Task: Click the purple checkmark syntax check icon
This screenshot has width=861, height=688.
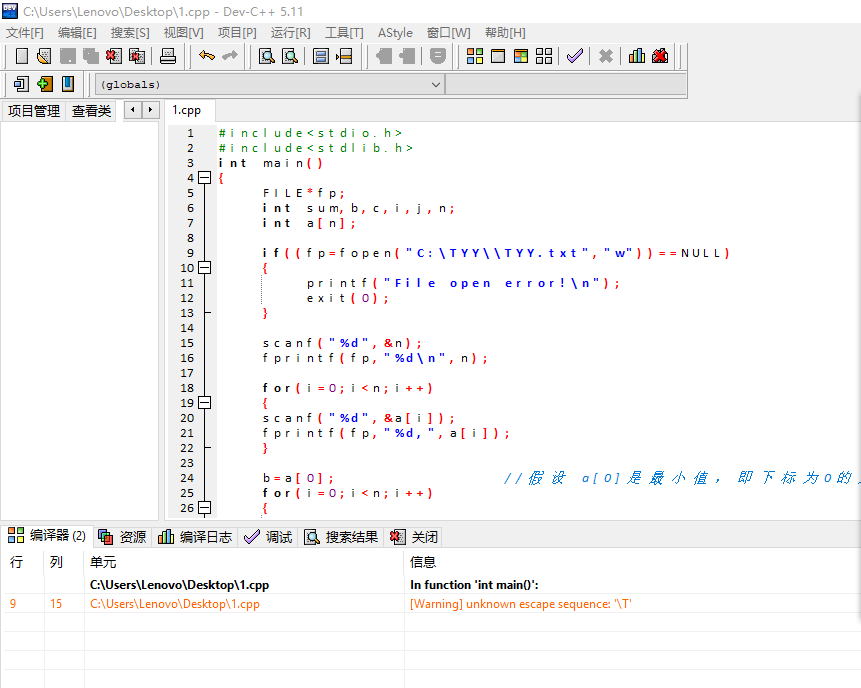Action: [574, 56]
